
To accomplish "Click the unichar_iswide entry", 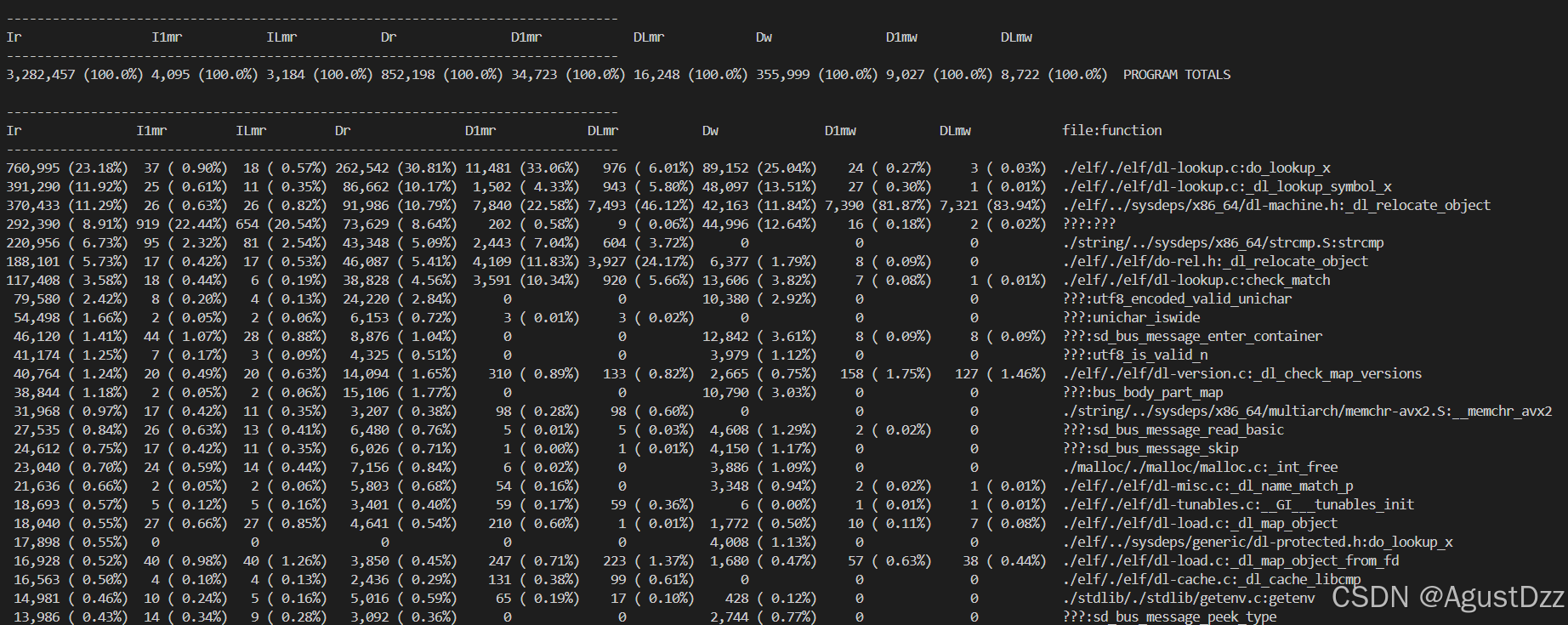I will coord(1131,318).
